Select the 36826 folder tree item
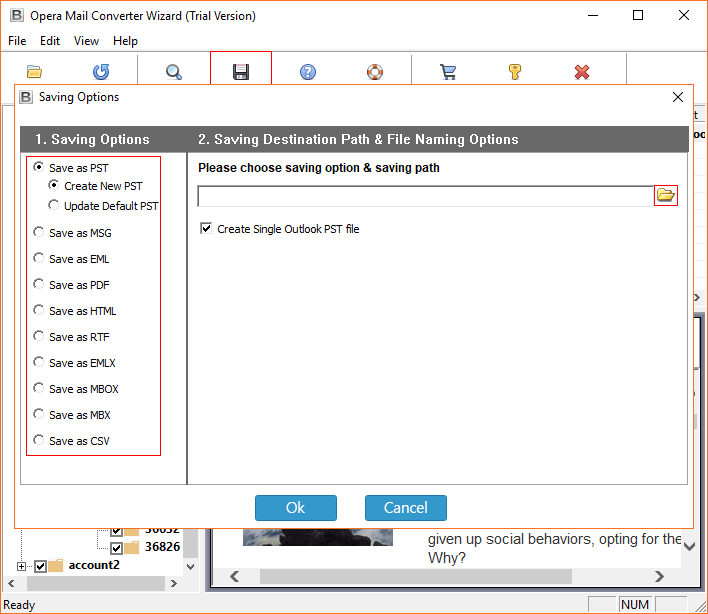This screenshot has height=614, width=708. 162,547
